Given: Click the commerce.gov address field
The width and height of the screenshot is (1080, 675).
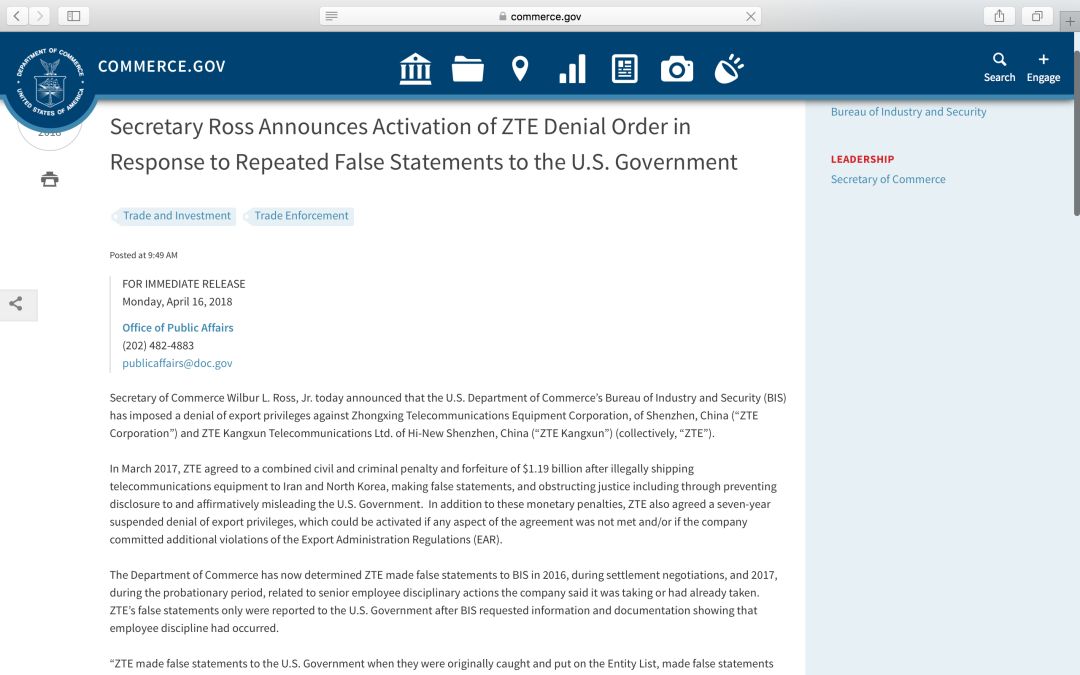Looking at the screenshot, I should click(x=540, y=17).
